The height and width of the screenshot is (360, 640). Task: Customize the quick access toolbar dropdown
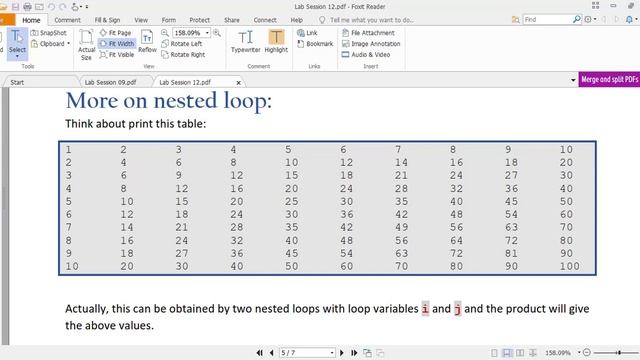(87, 7)
